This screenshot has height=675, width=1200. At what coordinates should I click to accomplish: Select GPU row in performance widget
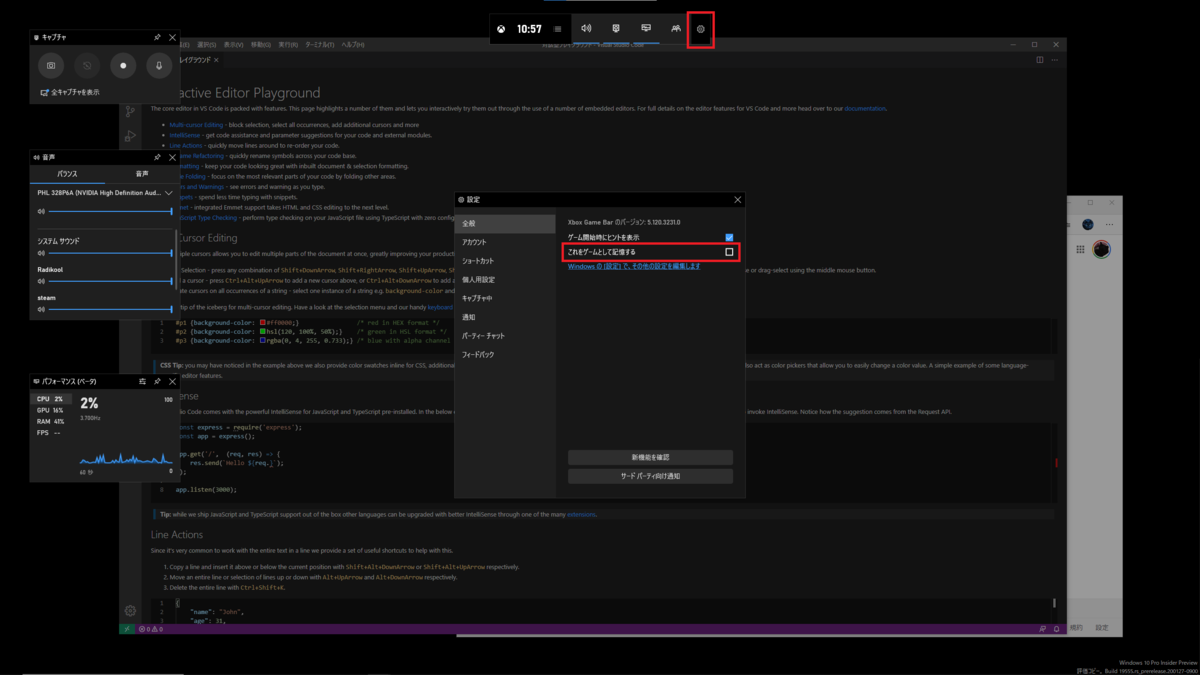(50, 410)
